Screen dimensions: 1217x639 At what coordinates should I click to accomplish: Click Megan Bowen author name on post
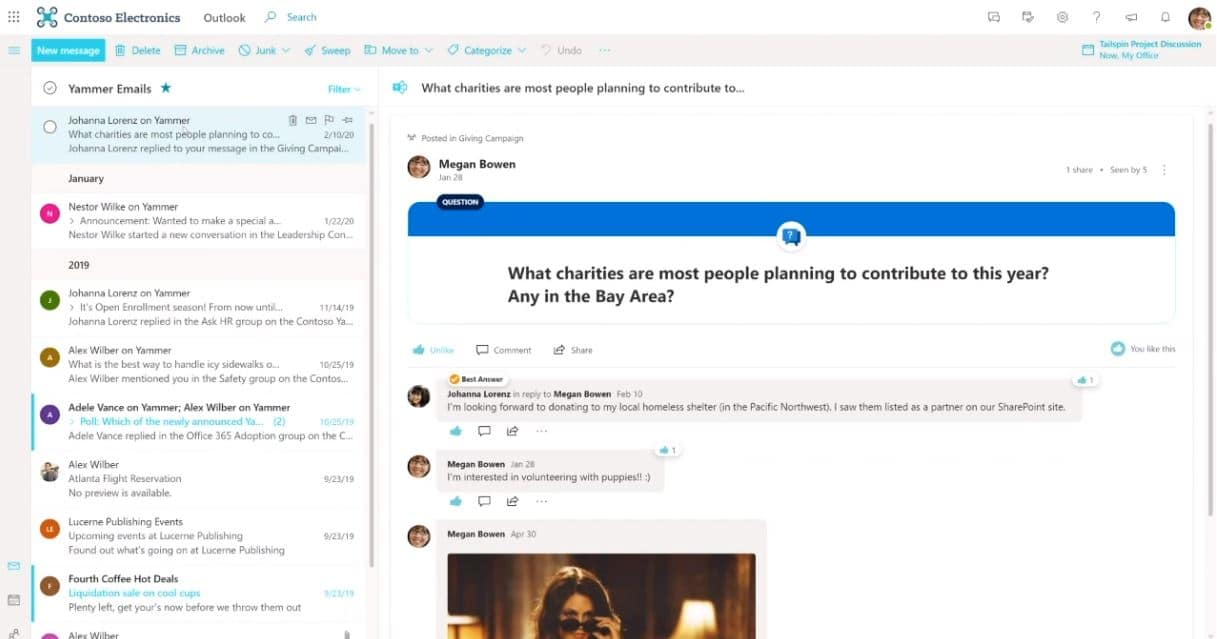pyautogui.click(x=477, y=164)
